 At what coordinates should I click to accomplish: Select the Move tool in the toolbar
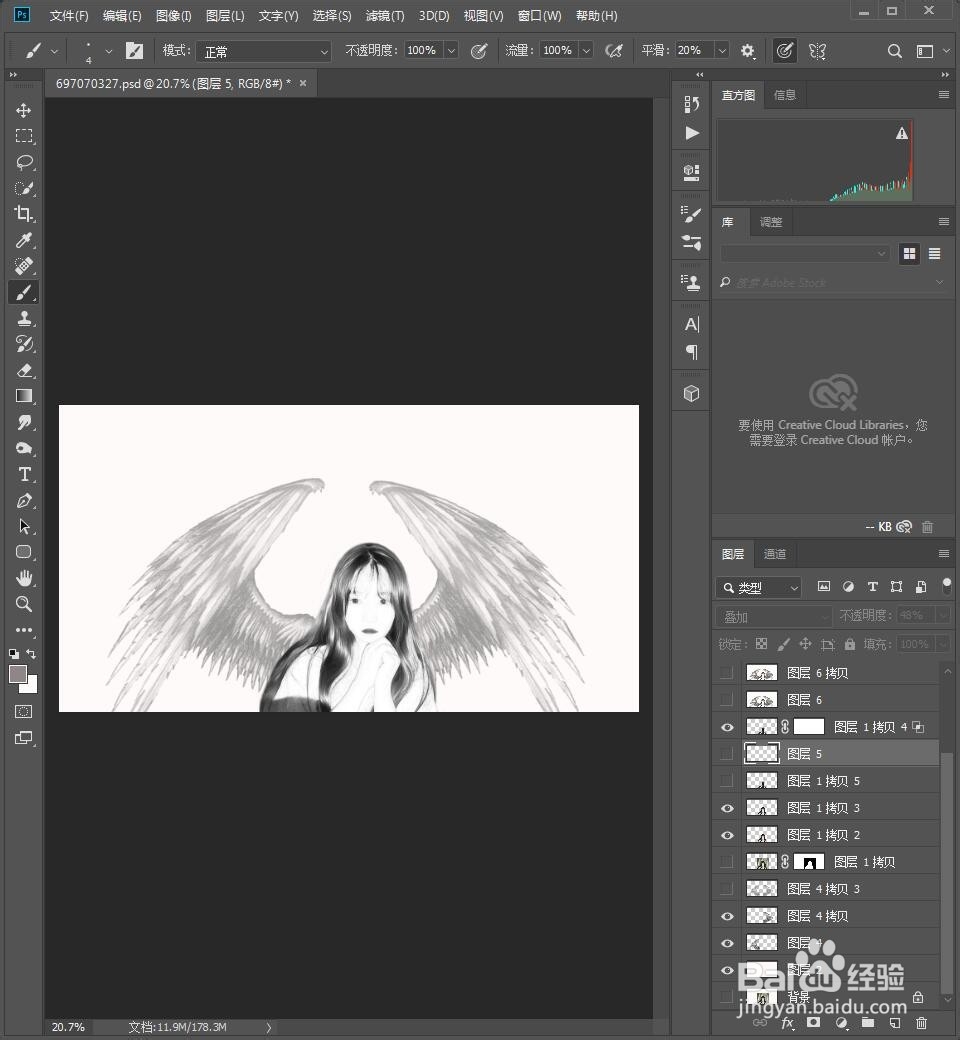[24, 110]
